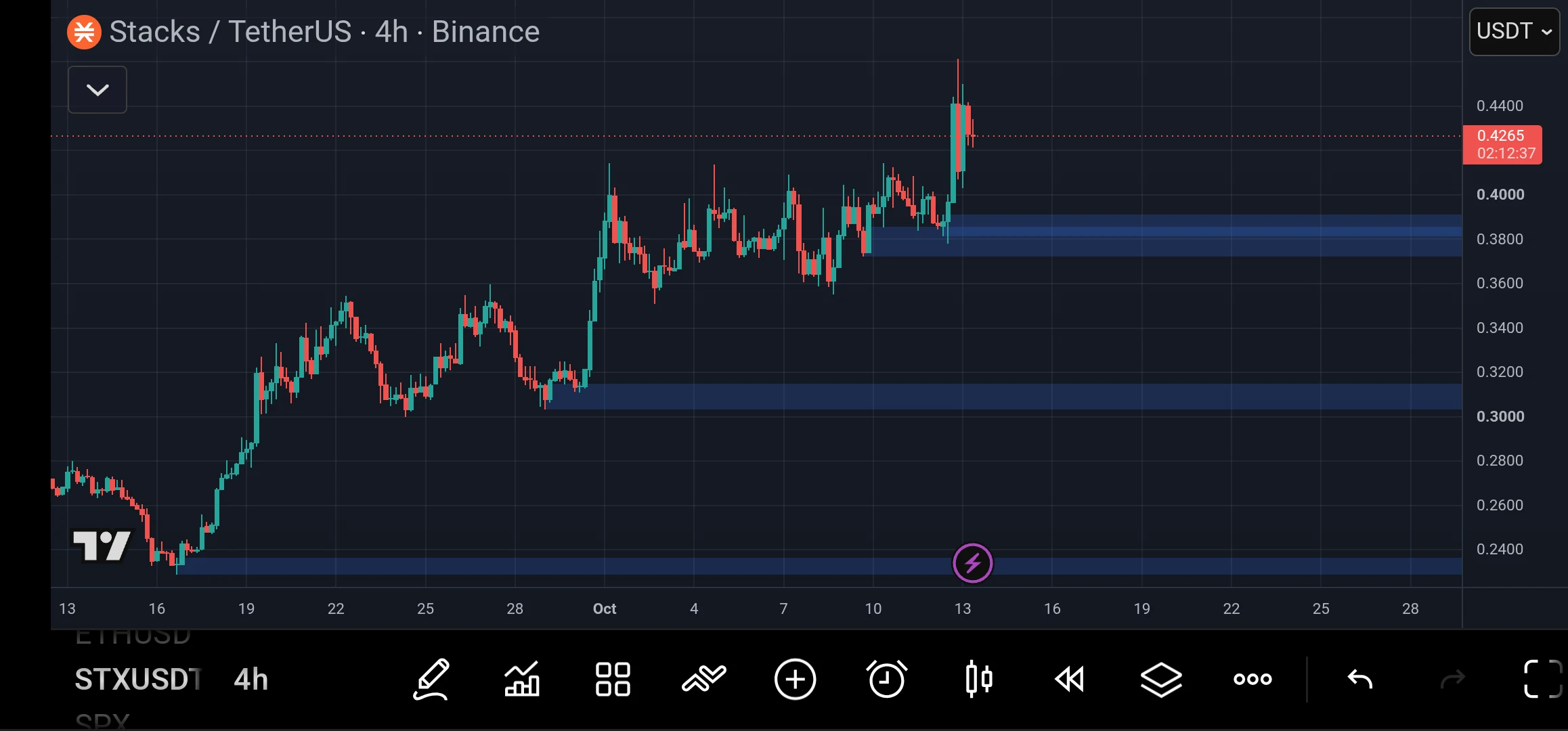Create an alert with the alarm clock icon
The image size is (1568, 731).
[x=886, y=679]
